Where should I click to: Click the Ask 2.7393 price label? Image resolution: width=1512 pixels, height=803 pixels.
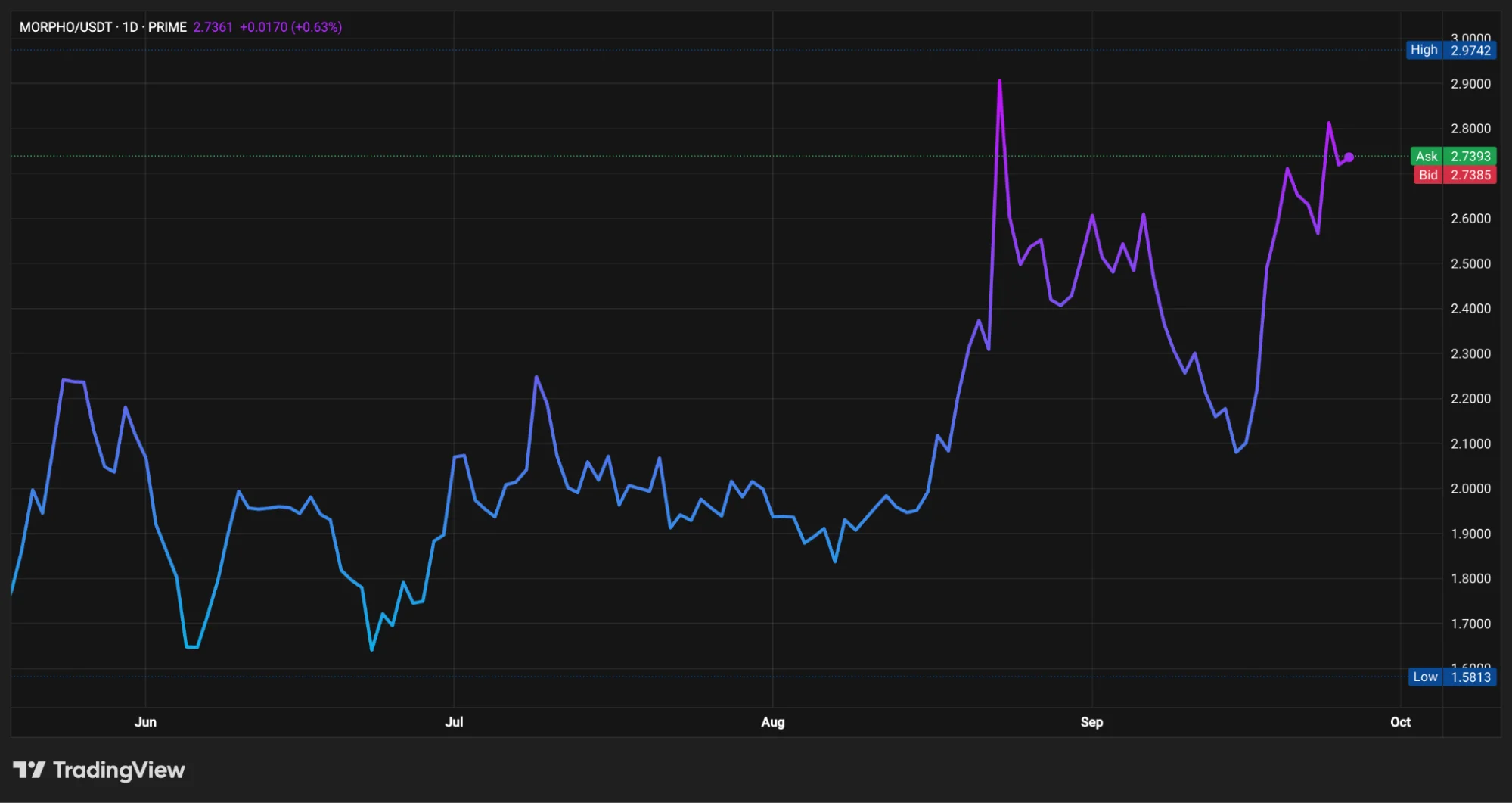pos(1453,156)
